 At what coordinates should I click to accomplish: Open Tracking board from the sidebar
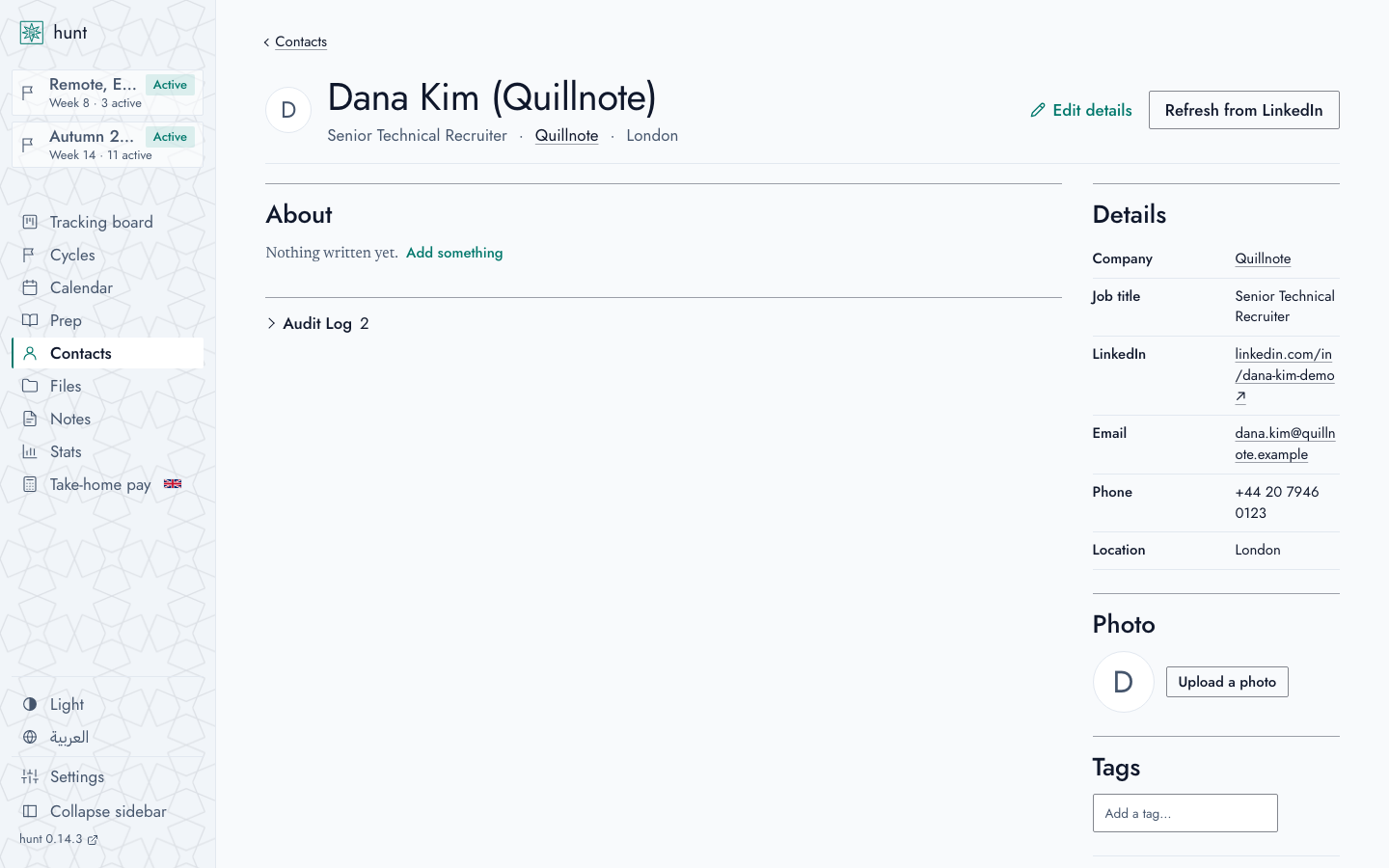coord(108,222)
